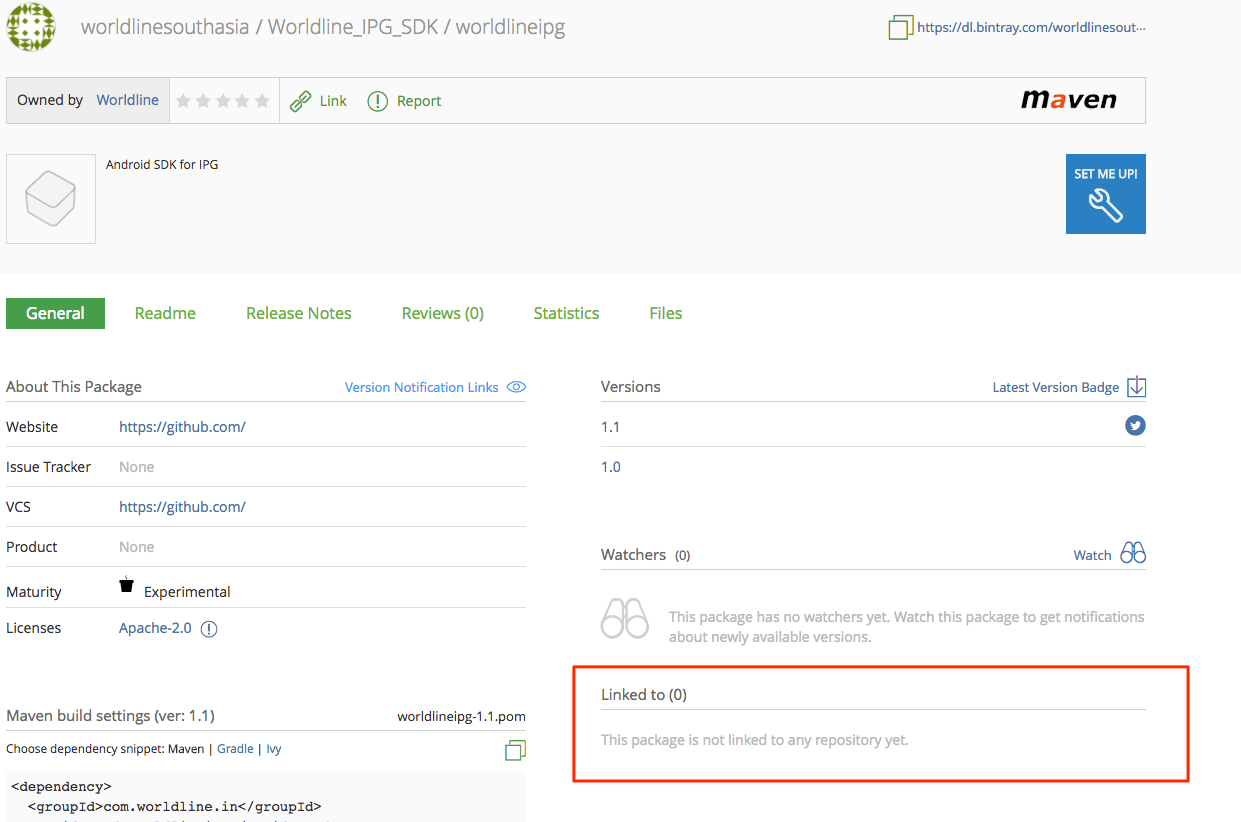Image resolution: width=1241 pixels, height=822 pixels.
Task: Open the Release Notes tab
Action: pos(299,313)
